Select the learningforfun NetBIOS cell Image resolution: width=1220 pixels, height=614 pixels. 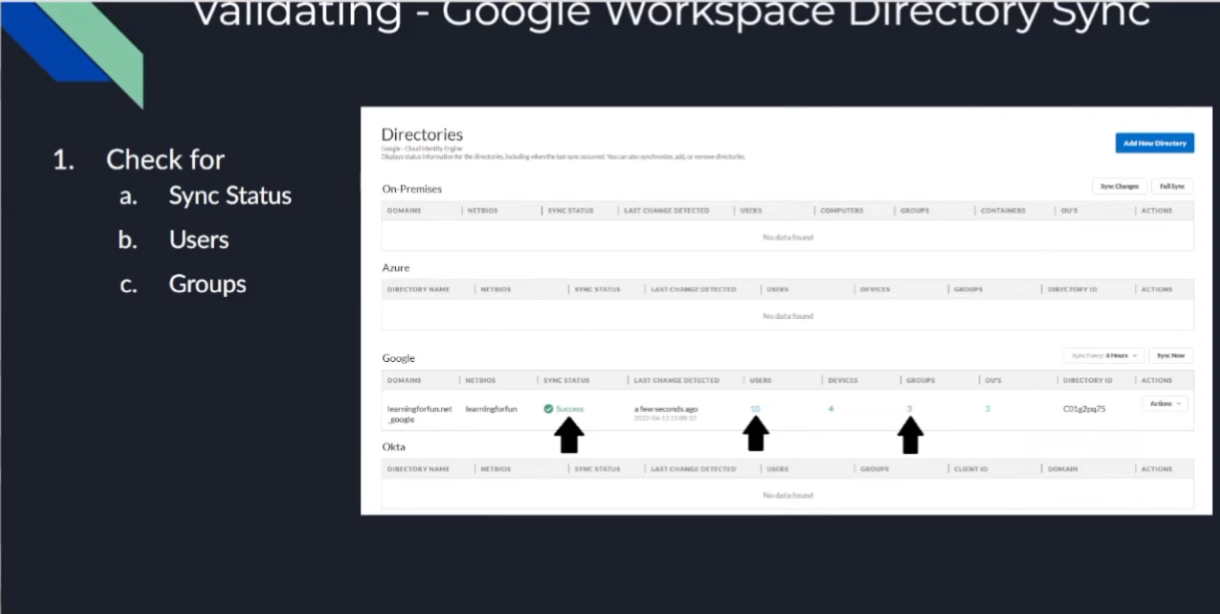[x=491, y=409]
